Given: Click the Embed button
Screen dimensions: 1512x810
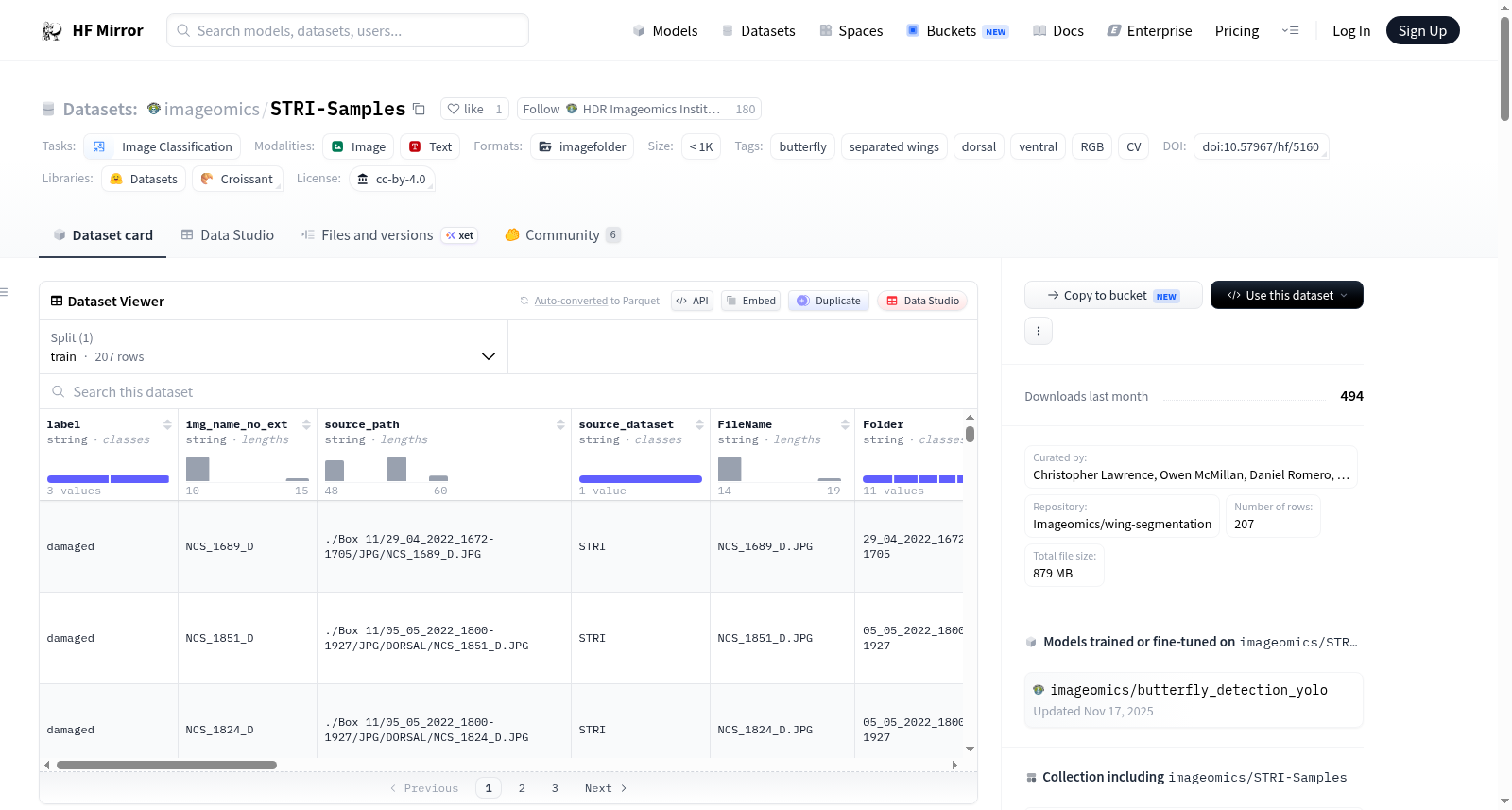Looking at the screenshot, I should coord(750,301).
